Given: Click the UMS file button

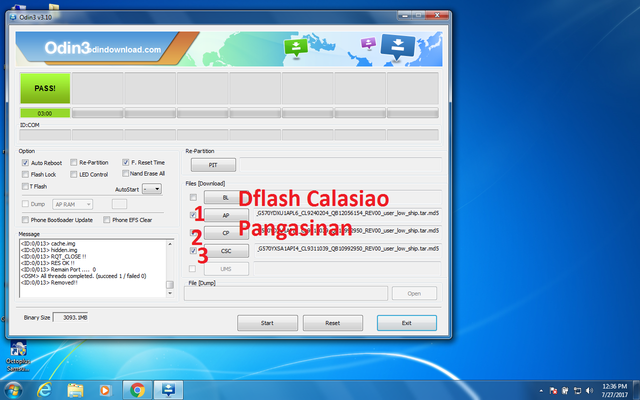Looking at the screenshot, I should [226, 269].
